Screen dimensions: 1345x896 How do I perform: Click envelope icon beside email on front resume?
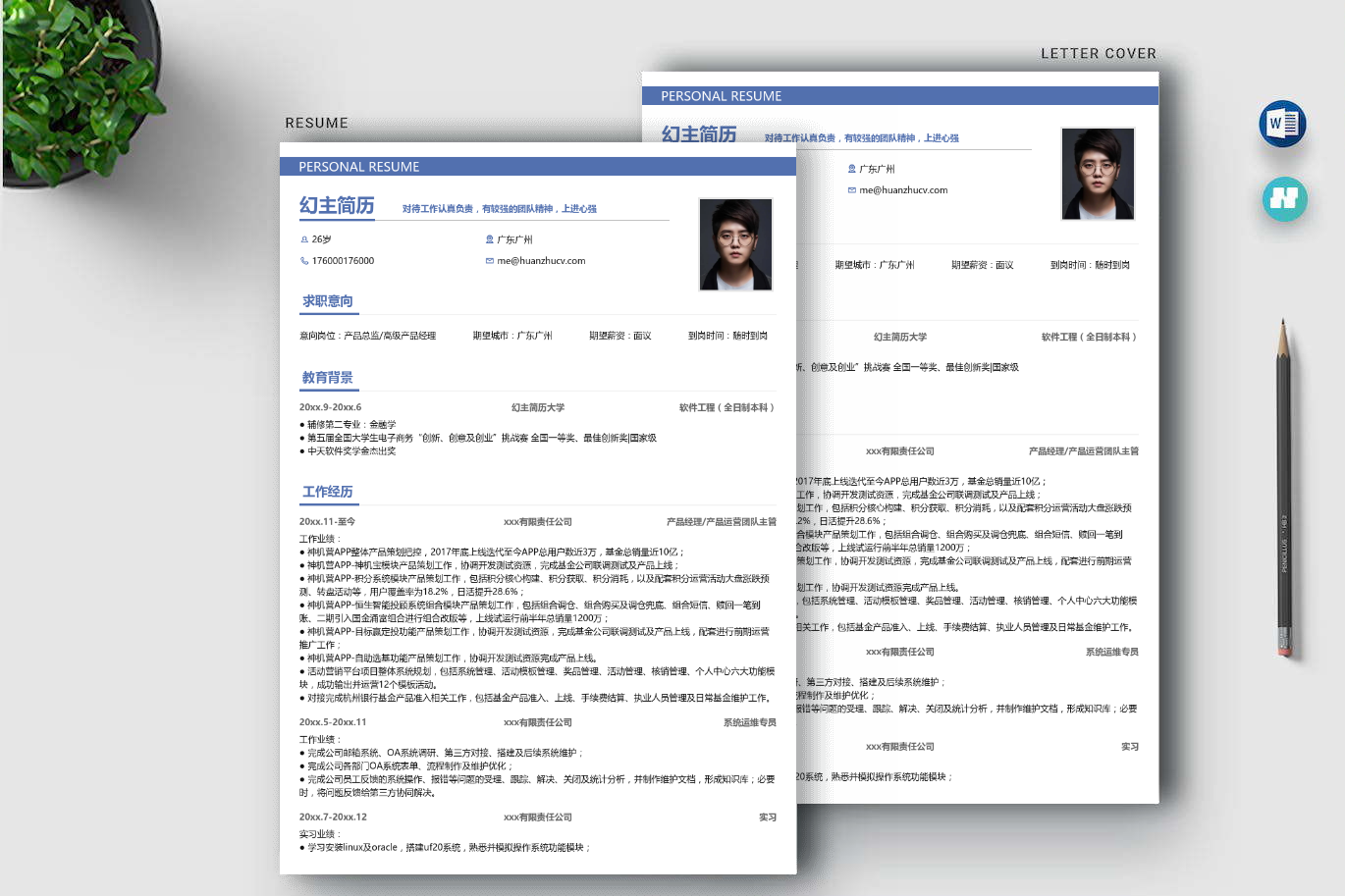489,261
